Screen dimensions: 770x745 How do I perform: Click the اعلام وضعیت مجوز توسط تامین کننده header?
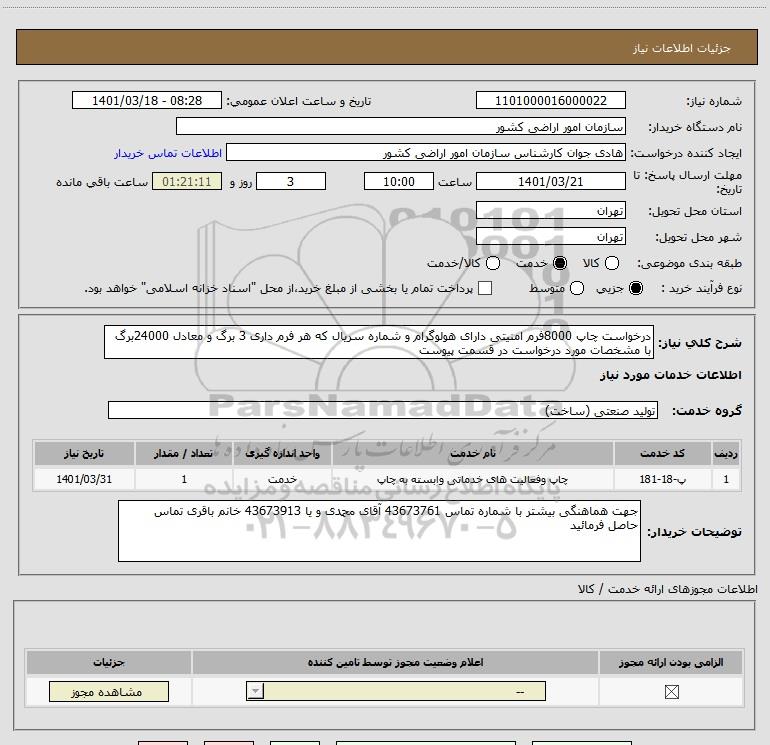[x=395, y=662]
